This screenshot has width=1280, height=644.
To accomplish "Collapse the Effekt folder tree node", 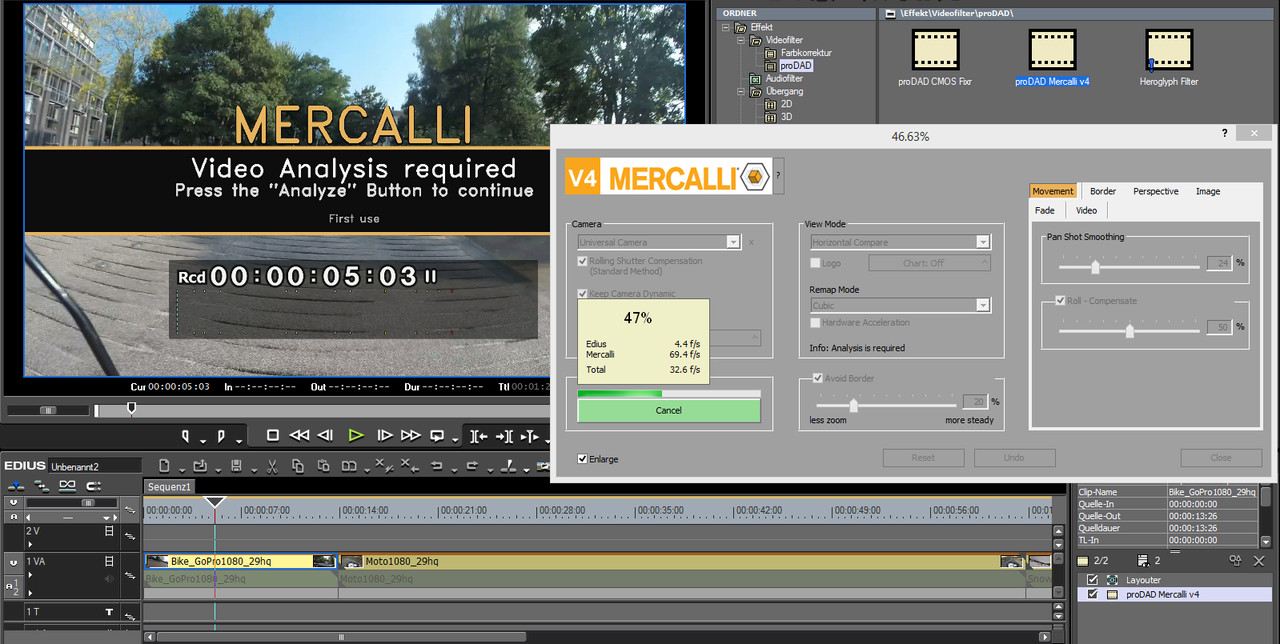I will (728, 27).
